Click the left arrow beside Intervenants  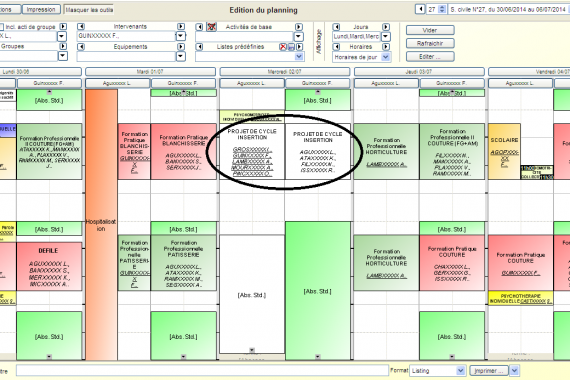point(81,27)
